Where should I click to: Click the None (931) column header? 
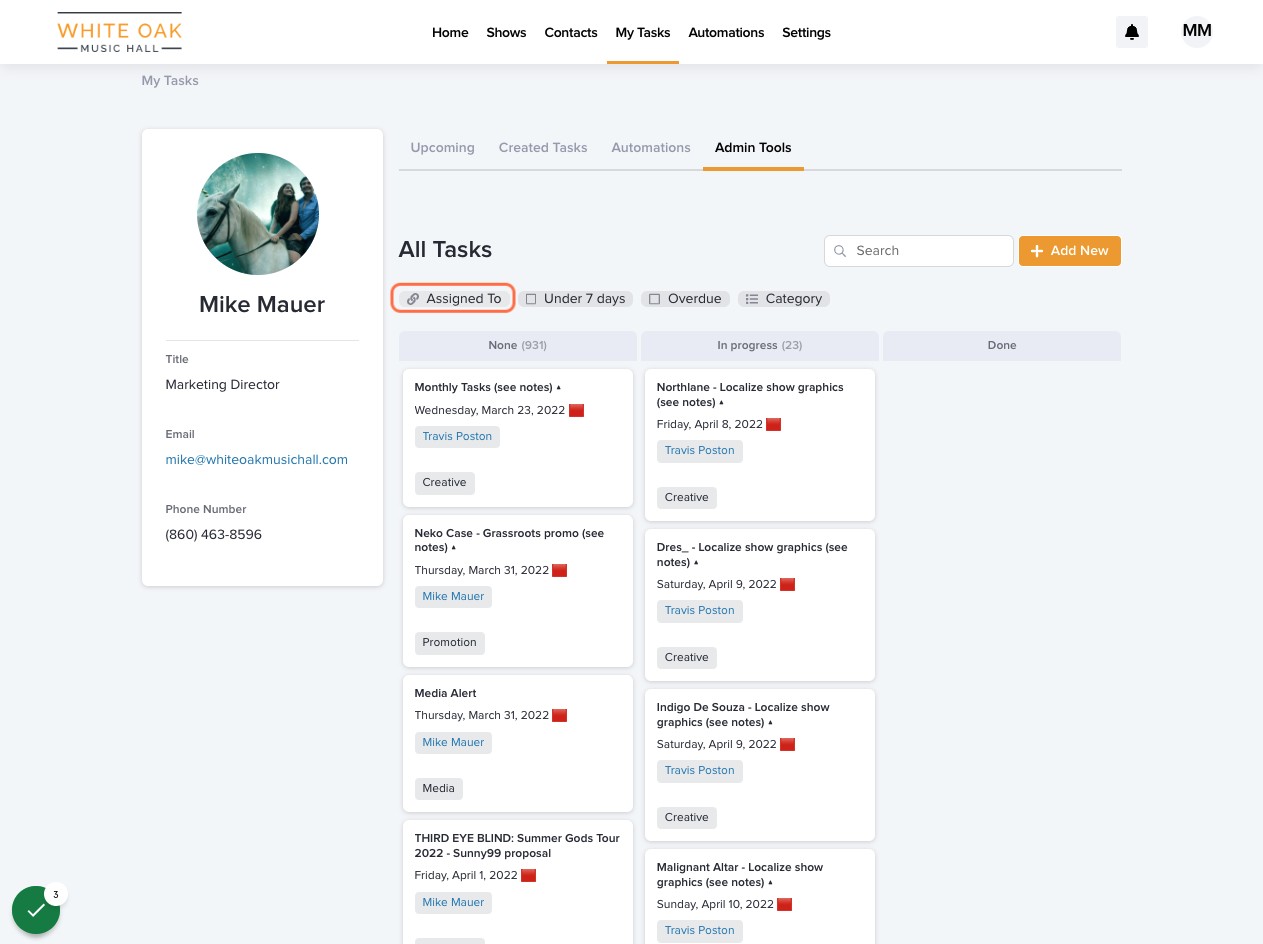518,345
